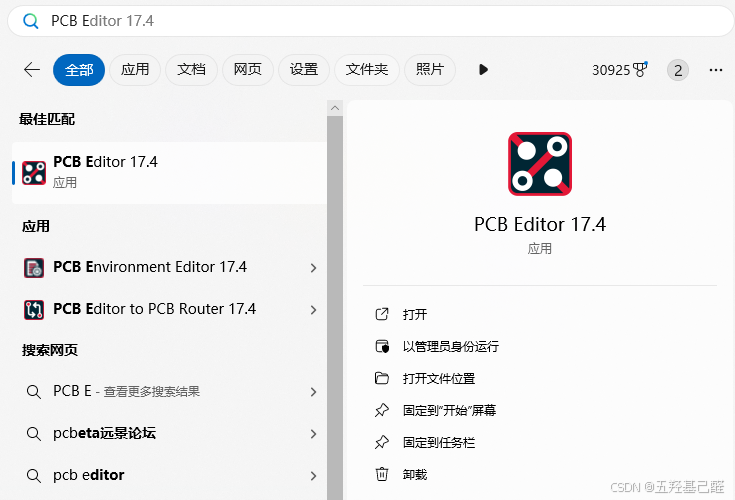Image resolution: width=735 pixels, height=500 pixels.
Task: Click the PCB Editor 17.4 best match icon
Action: coord(34,173)
